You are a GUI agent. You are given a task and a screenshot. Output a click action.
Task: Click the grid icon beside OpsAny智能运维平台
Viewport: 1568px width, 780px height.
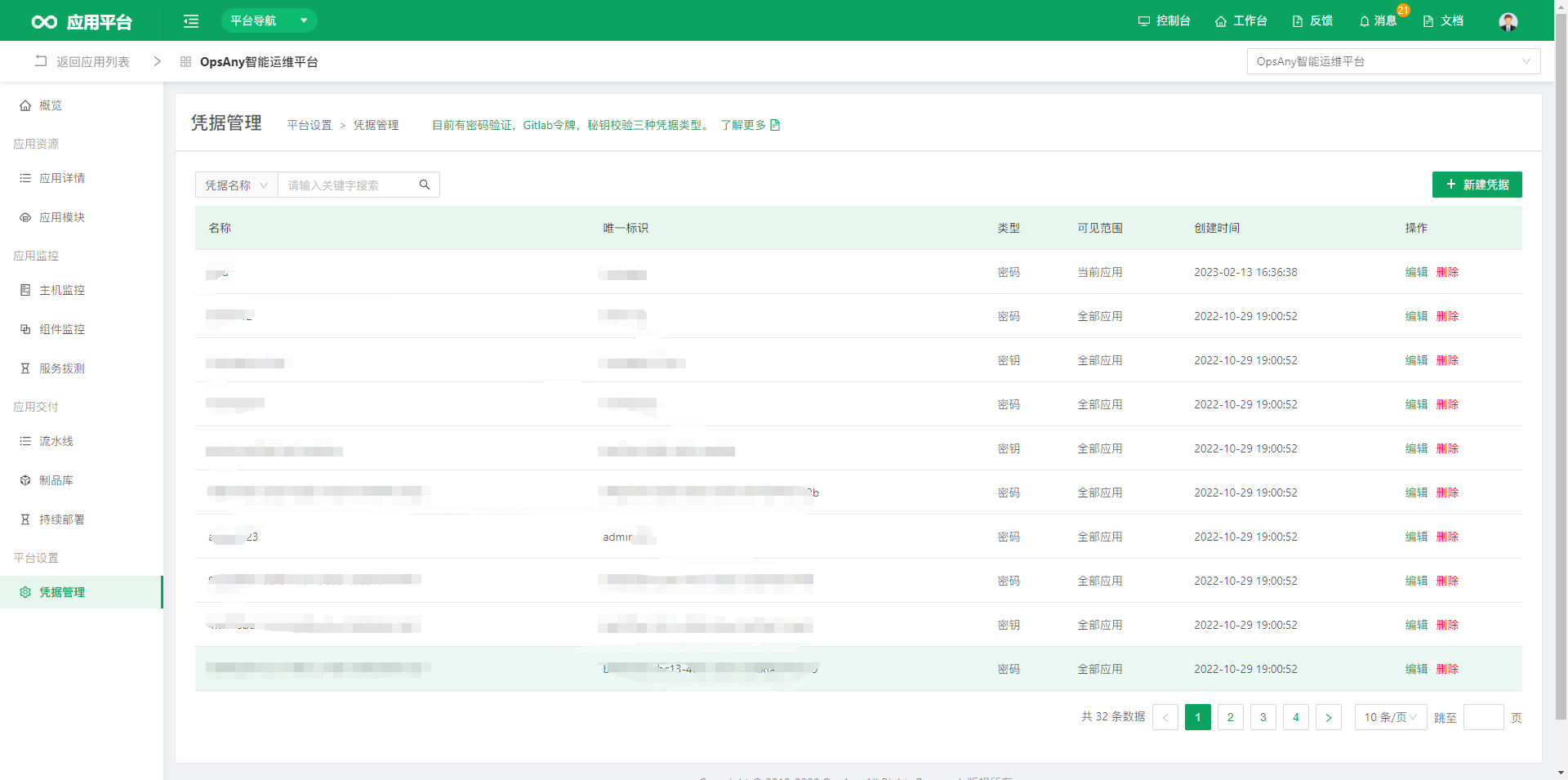tap(185, 61)
